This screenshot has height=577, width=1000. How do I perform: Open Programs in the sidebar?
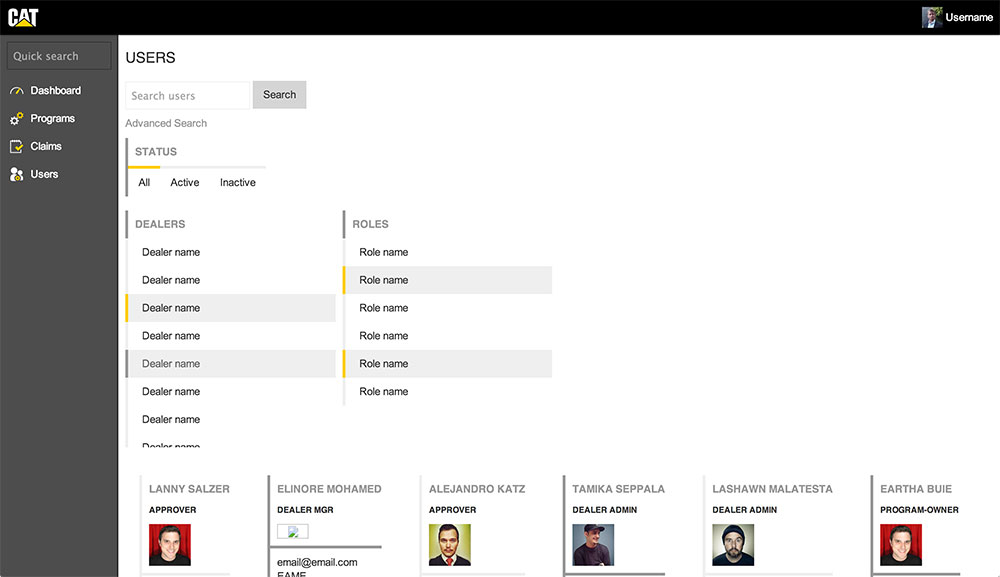(x=52, y=119)
